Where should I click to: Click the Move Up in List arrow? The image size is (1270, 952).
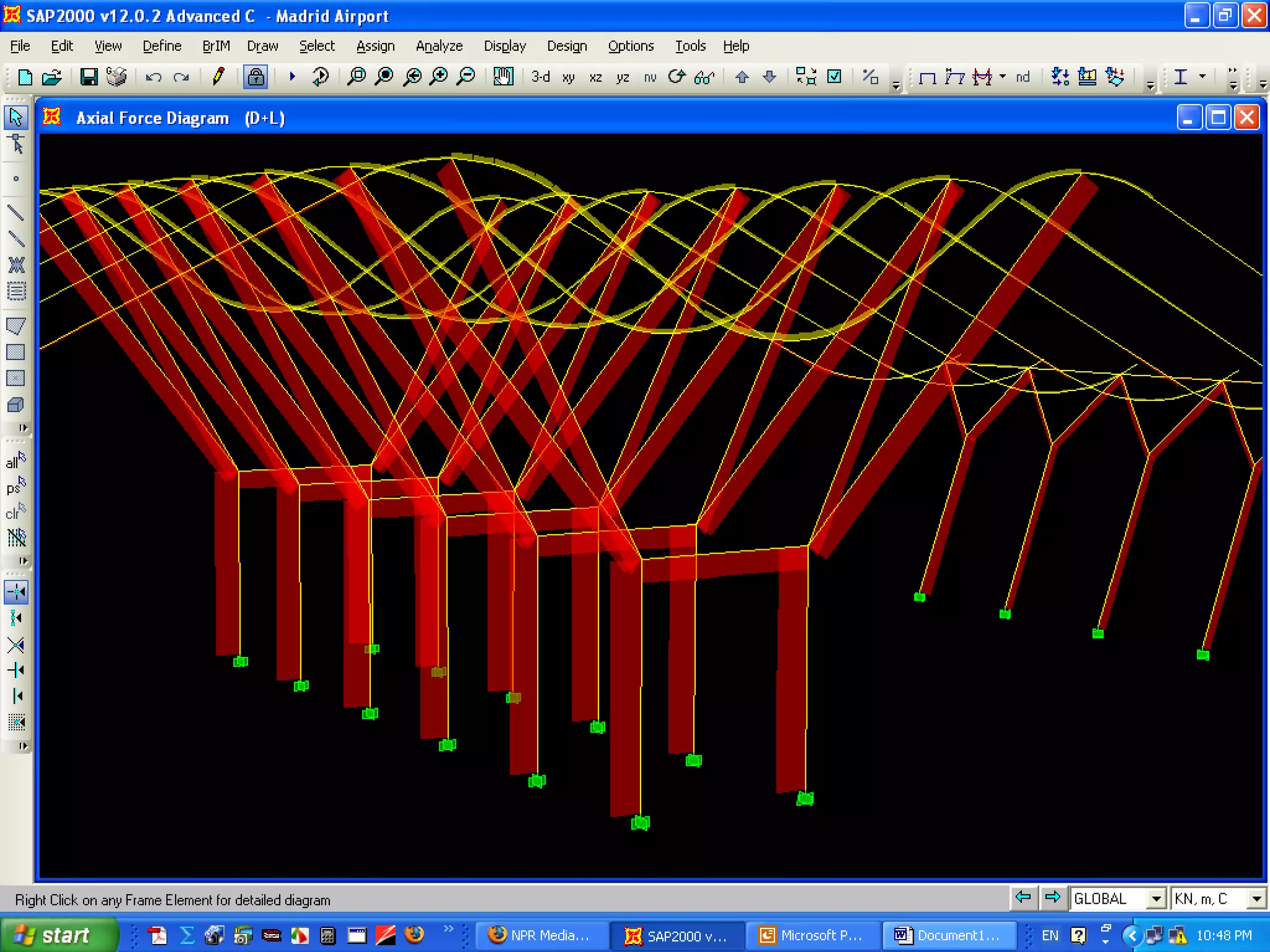[742, 77]
